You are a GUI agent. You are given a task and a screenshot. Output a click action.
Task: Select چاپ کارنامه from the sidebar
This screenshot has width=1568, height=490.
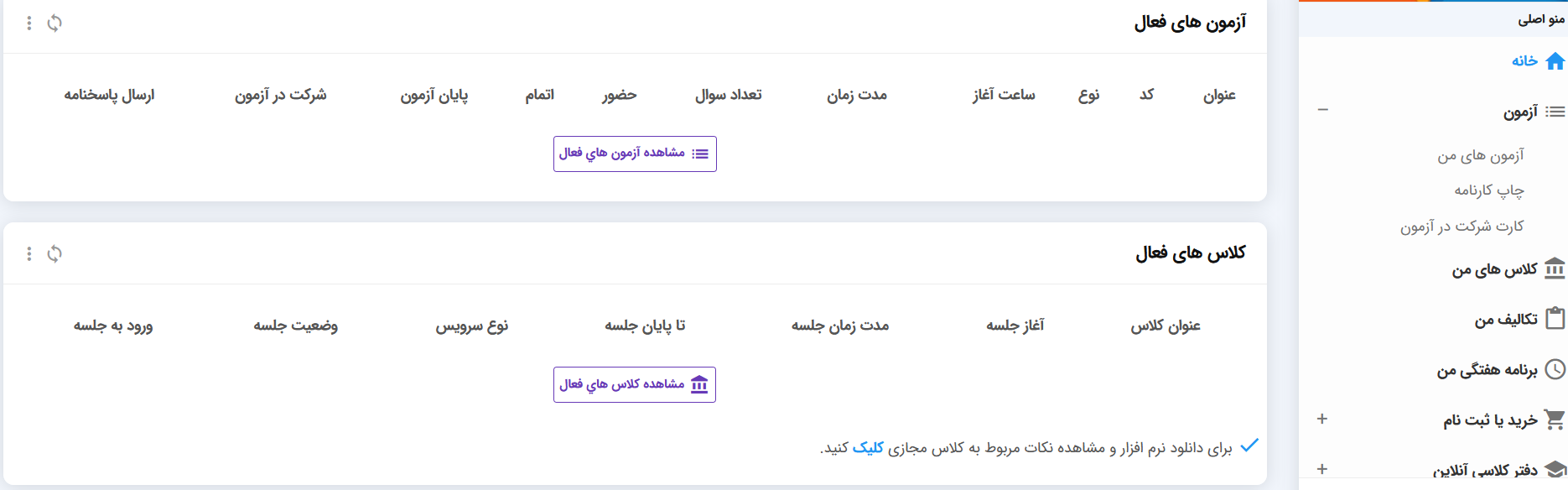1488,190
